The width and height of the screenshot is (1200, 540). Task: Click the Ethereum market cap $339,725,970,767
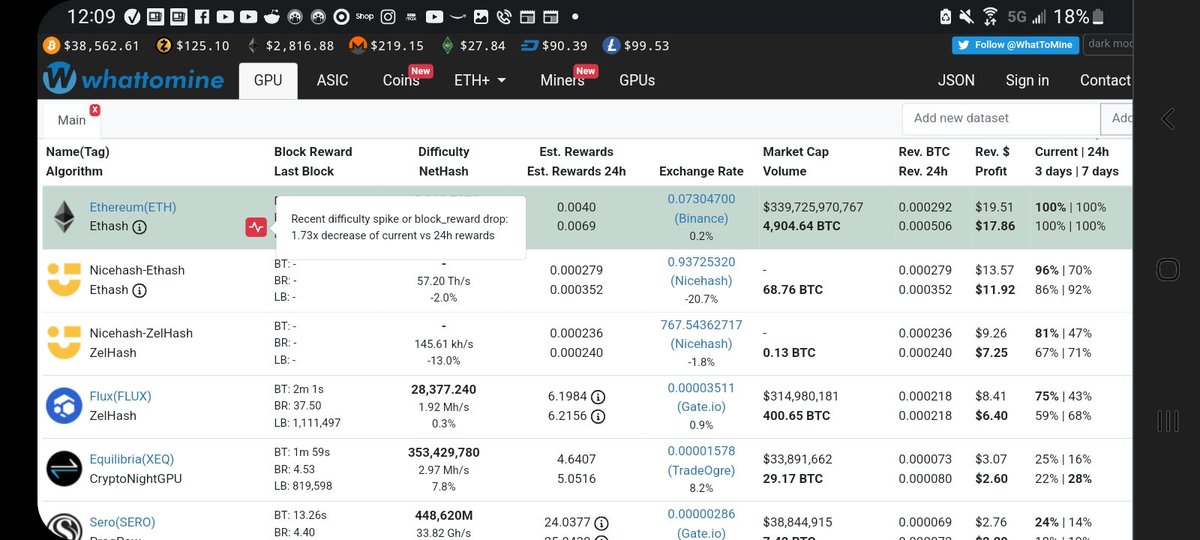(813, 207)
